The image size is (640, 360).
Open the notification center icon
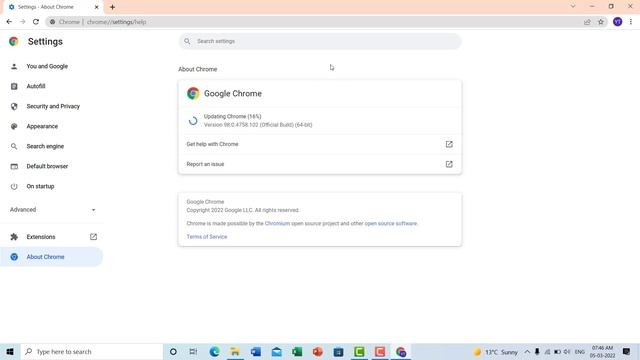(x=627, y=351)
